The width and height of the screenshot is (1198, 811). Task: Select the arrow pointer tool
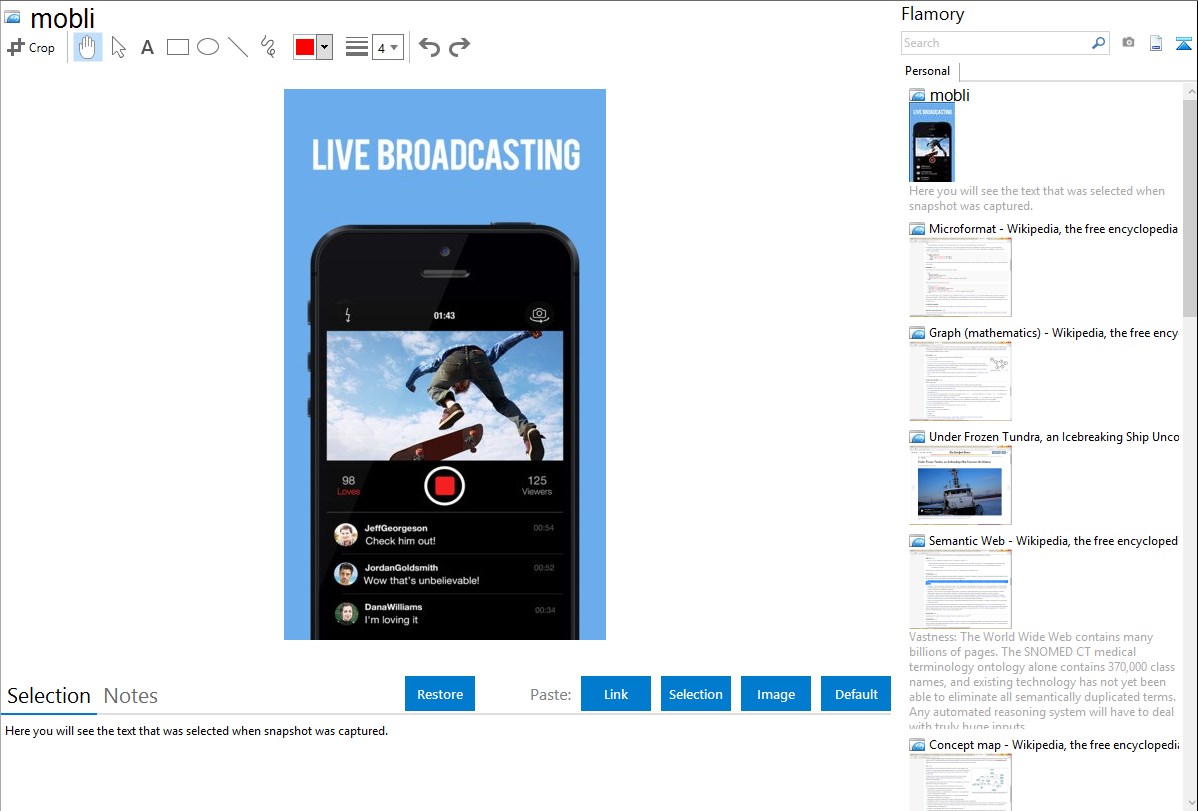tap(118, 47)
